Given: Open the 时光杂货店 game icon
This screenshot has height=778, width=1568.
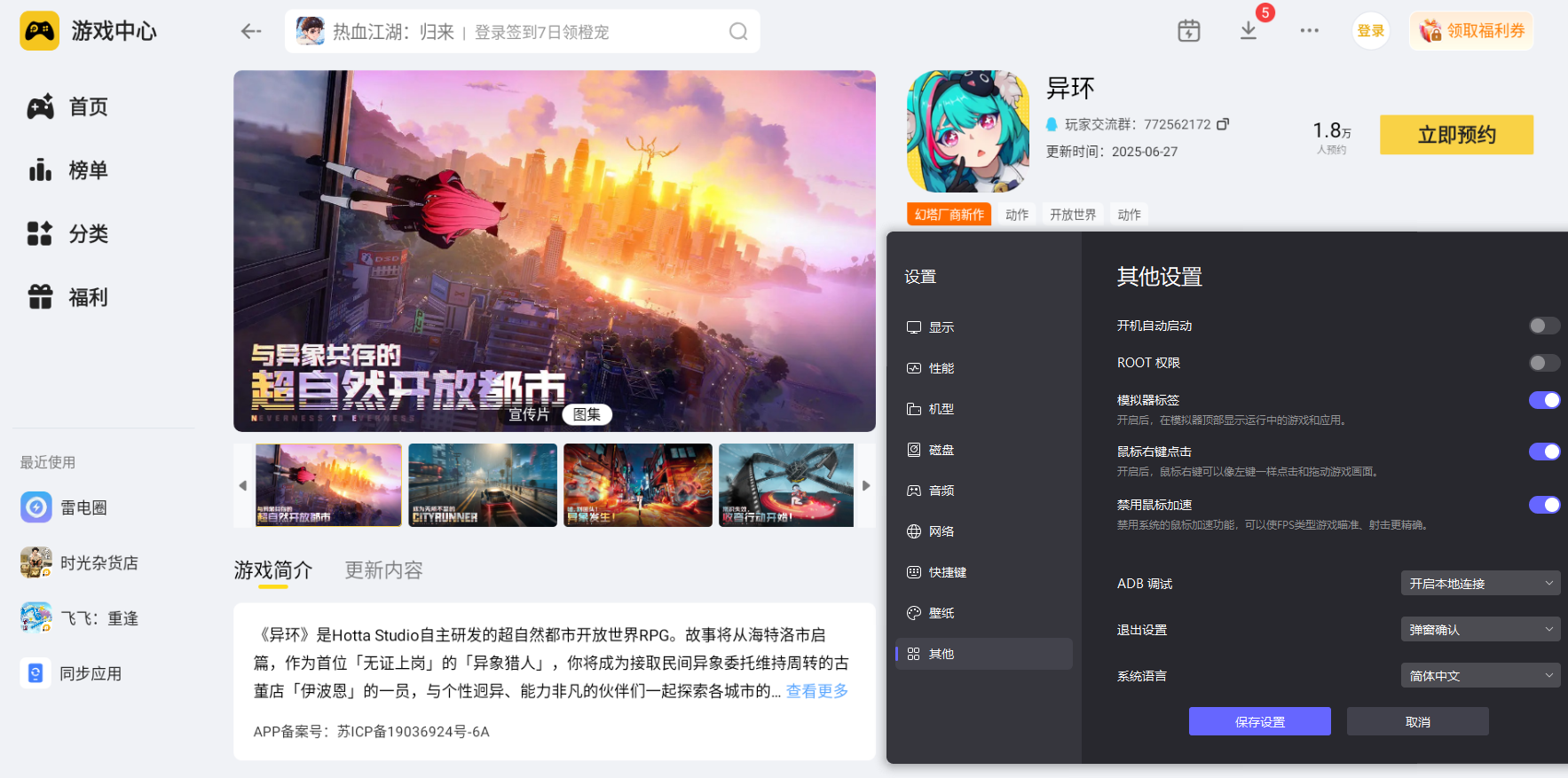Looking at the screenshot, I should [x=36, y=562].
